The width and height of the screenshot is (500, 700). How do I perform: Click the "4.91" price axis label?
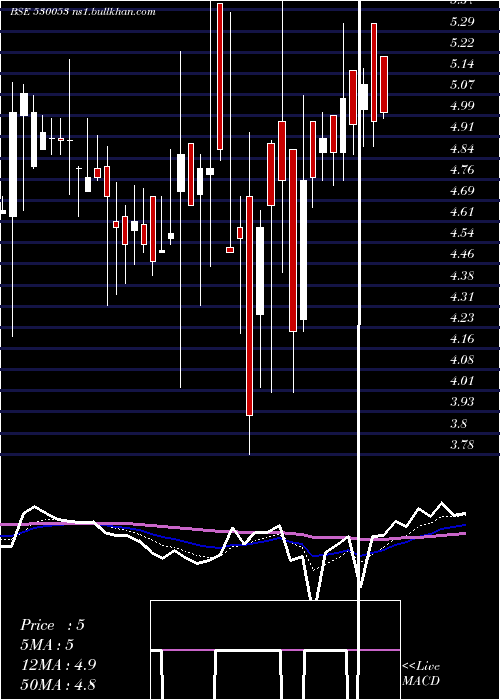point(462,127)
